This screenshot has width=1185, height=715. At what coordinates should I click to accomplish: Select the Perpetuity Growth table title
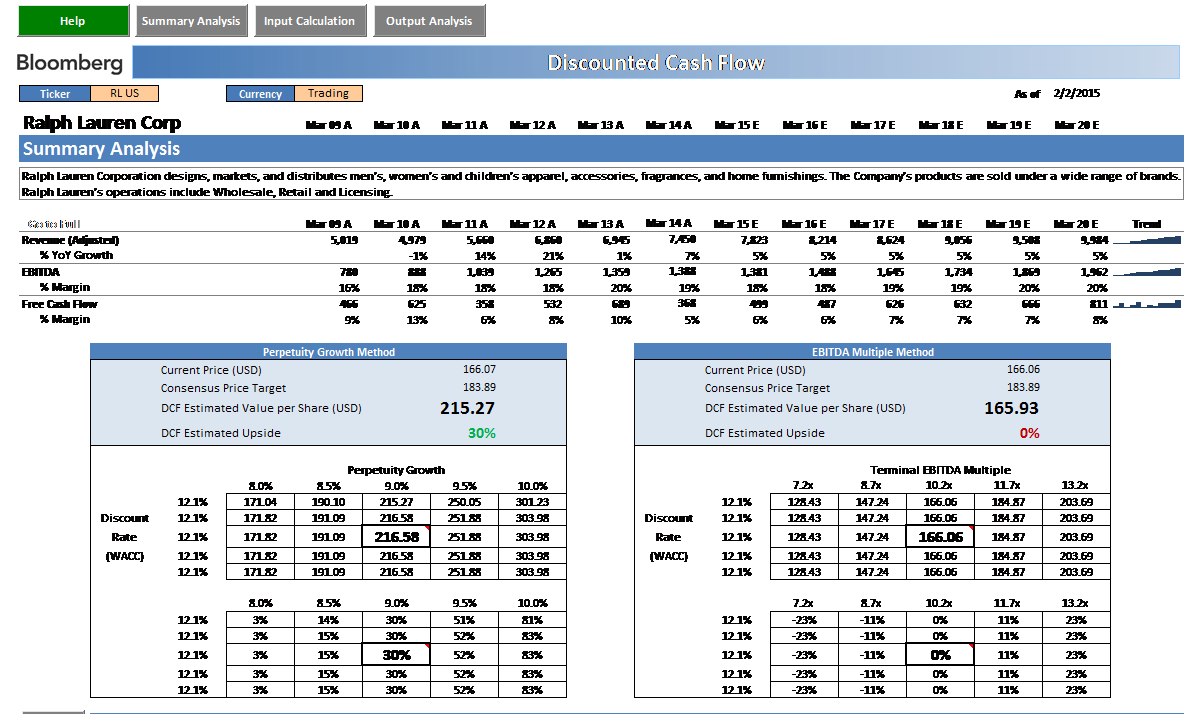[x=396, y=470]
